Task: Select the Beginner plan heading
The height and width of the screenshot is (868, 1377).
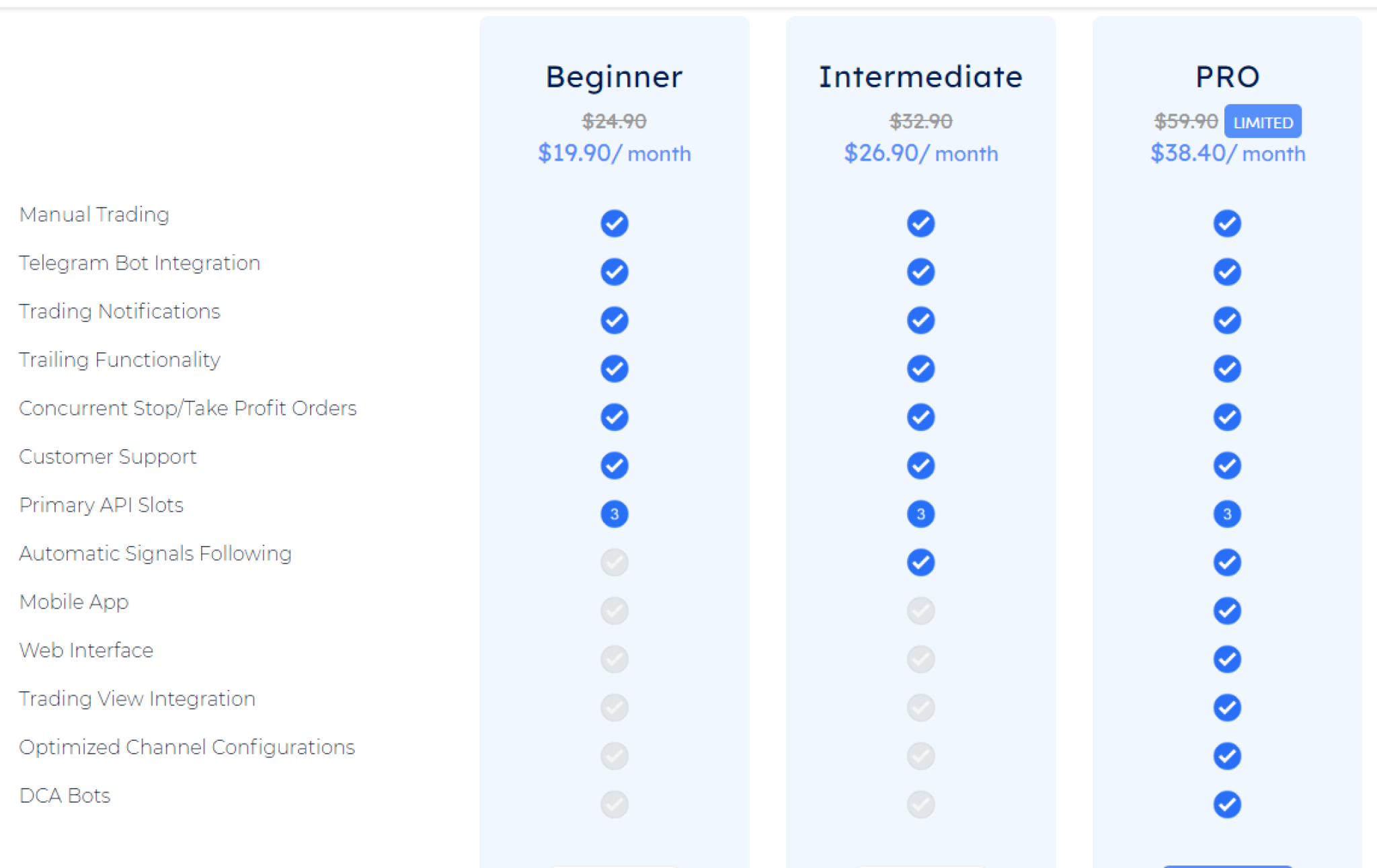Action: 614,77
